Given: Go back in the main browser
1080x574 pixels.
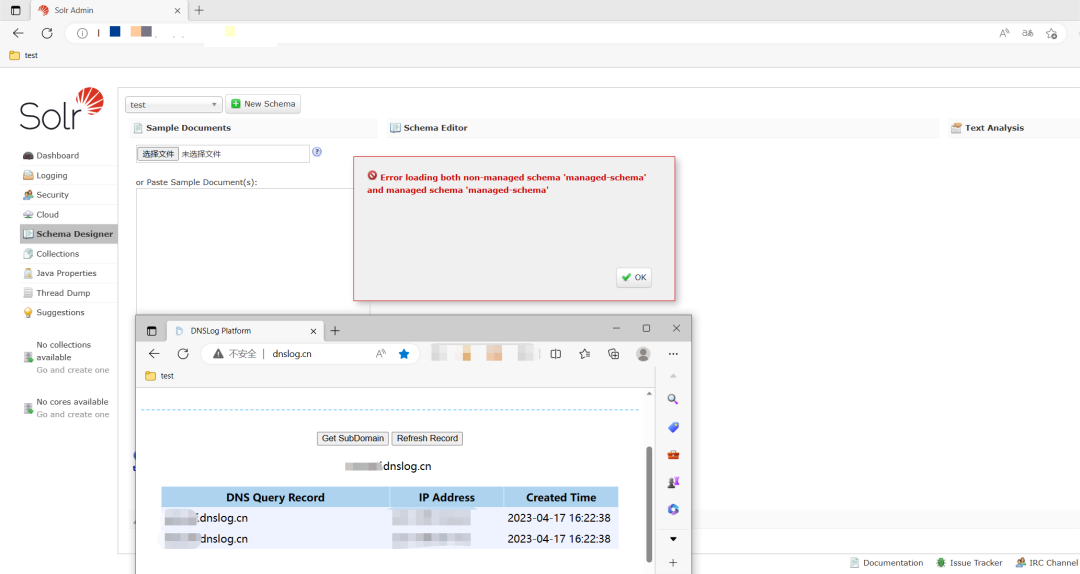Looking at the screenshot, I should 19,33.
